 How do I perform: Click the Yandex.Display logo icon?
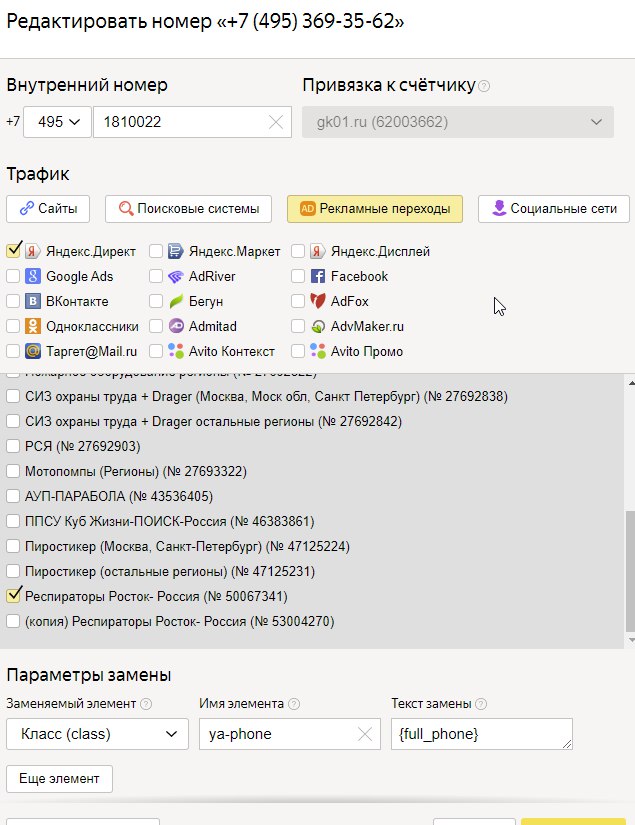(317, 251)
